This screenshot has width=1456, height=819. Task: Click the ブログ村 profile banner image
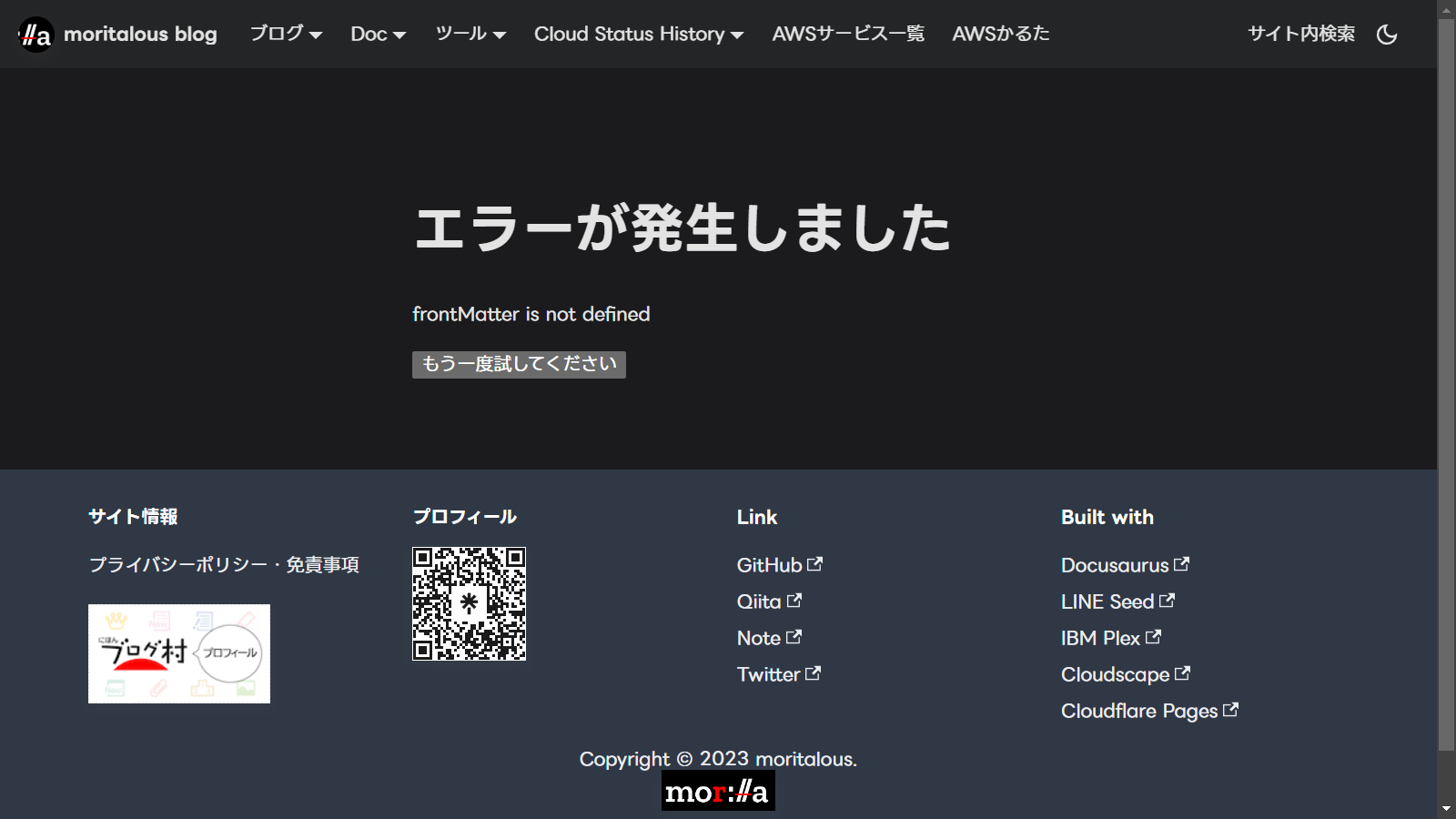tap(179, 653)
